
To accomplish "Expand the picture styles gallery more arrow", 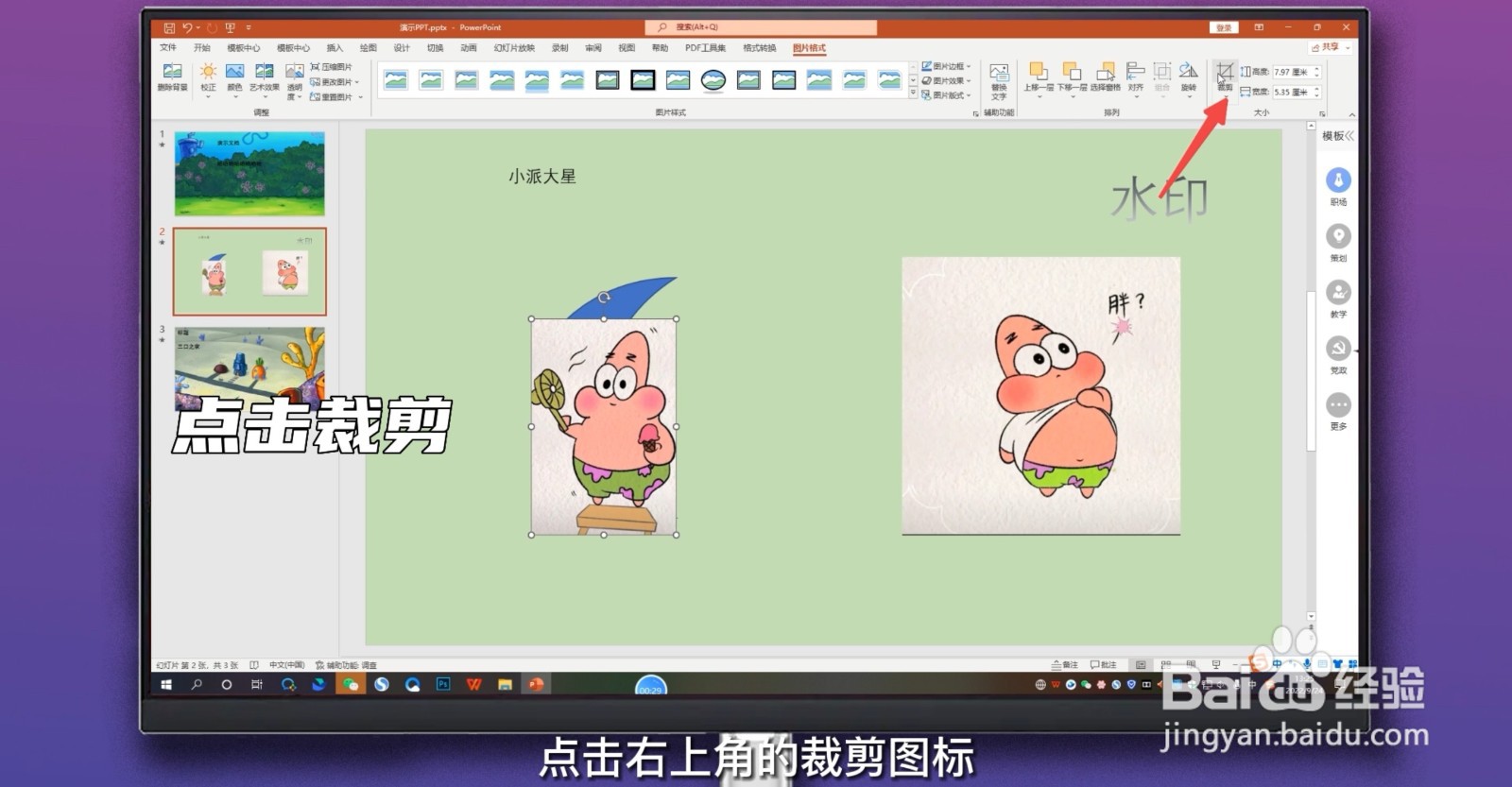I will click(x=913, y=94).
